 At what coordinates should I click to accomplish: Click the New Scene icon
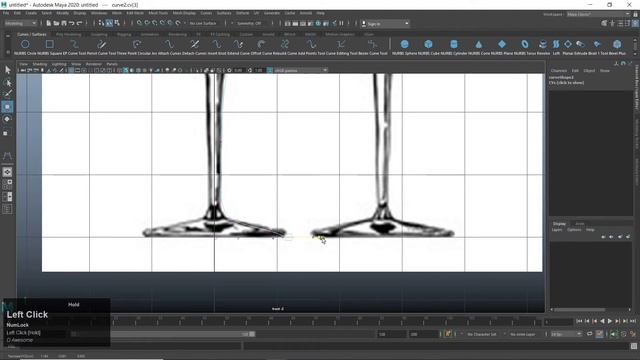coord(49,23)
